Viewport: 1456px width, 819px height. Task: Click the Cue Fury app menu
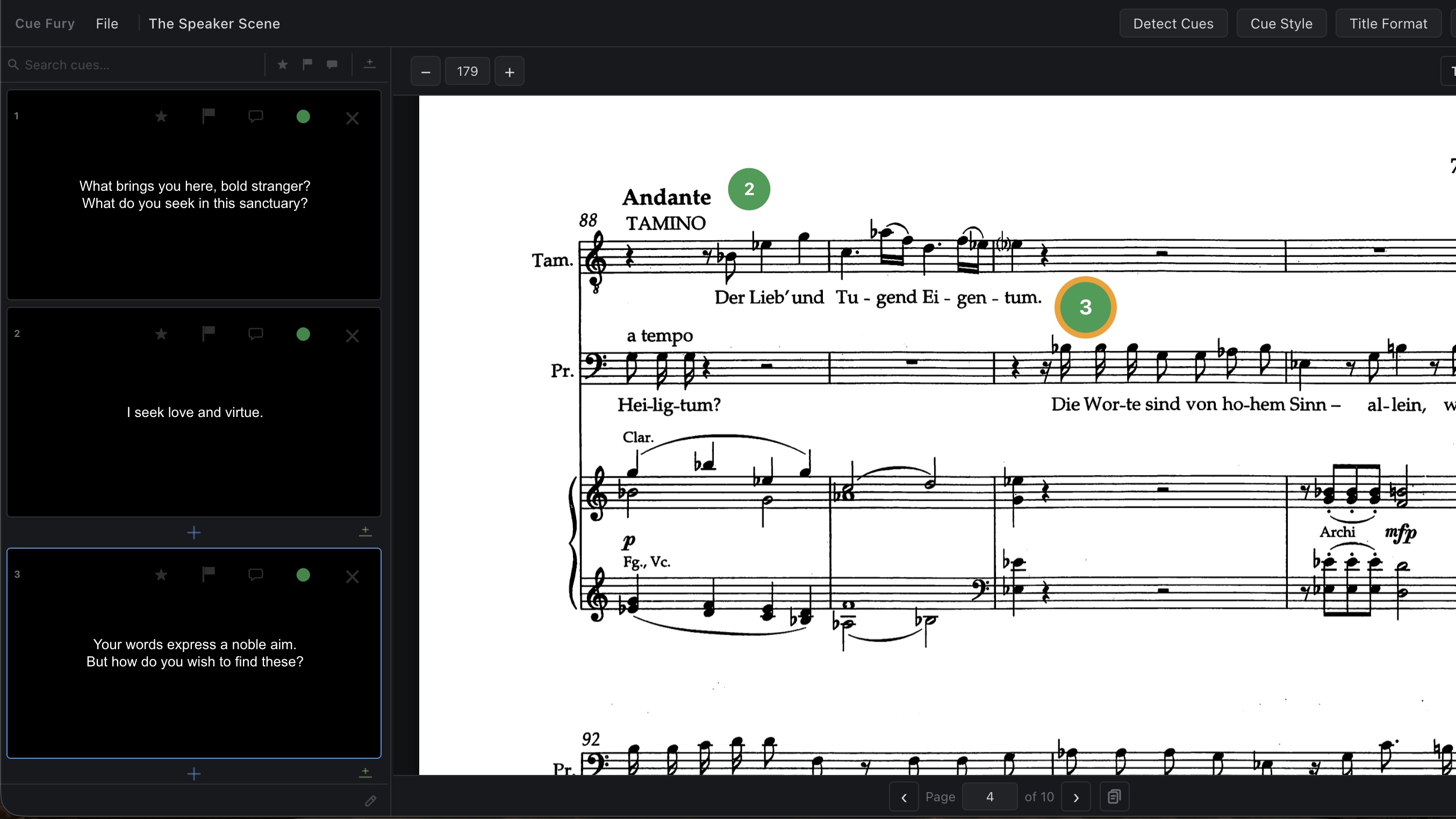pyautogui.click(x=45, y=24)
